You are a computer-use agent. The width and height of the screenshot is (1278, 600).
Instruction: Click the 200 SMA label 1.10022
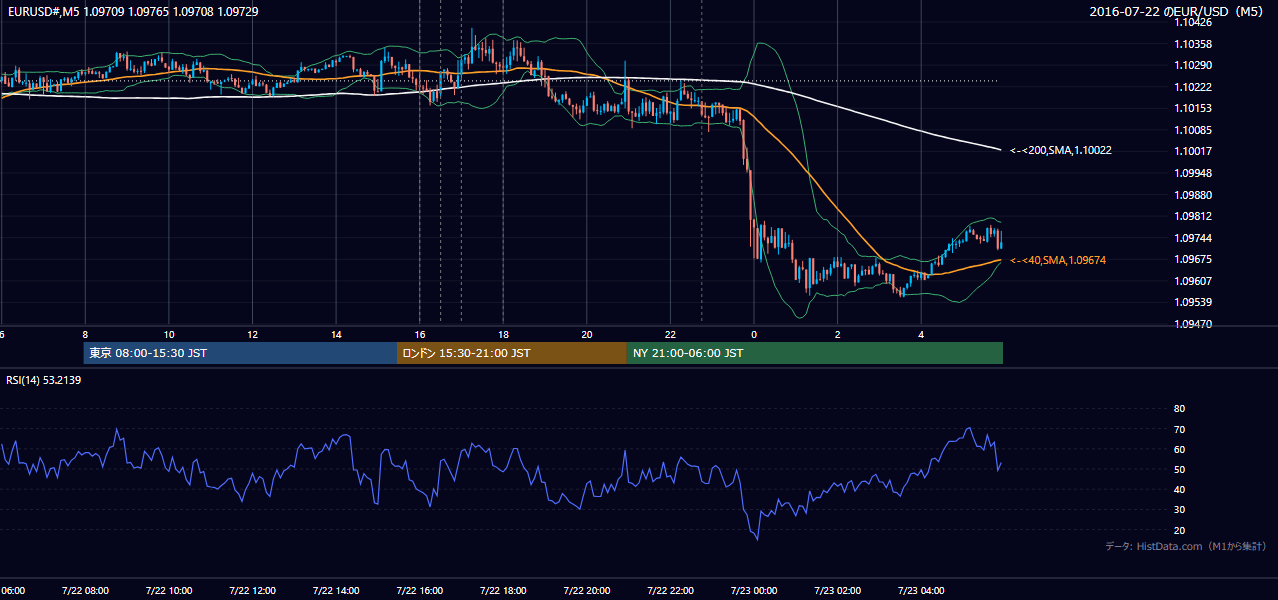pyautogui.click(x=1060, y=151)
